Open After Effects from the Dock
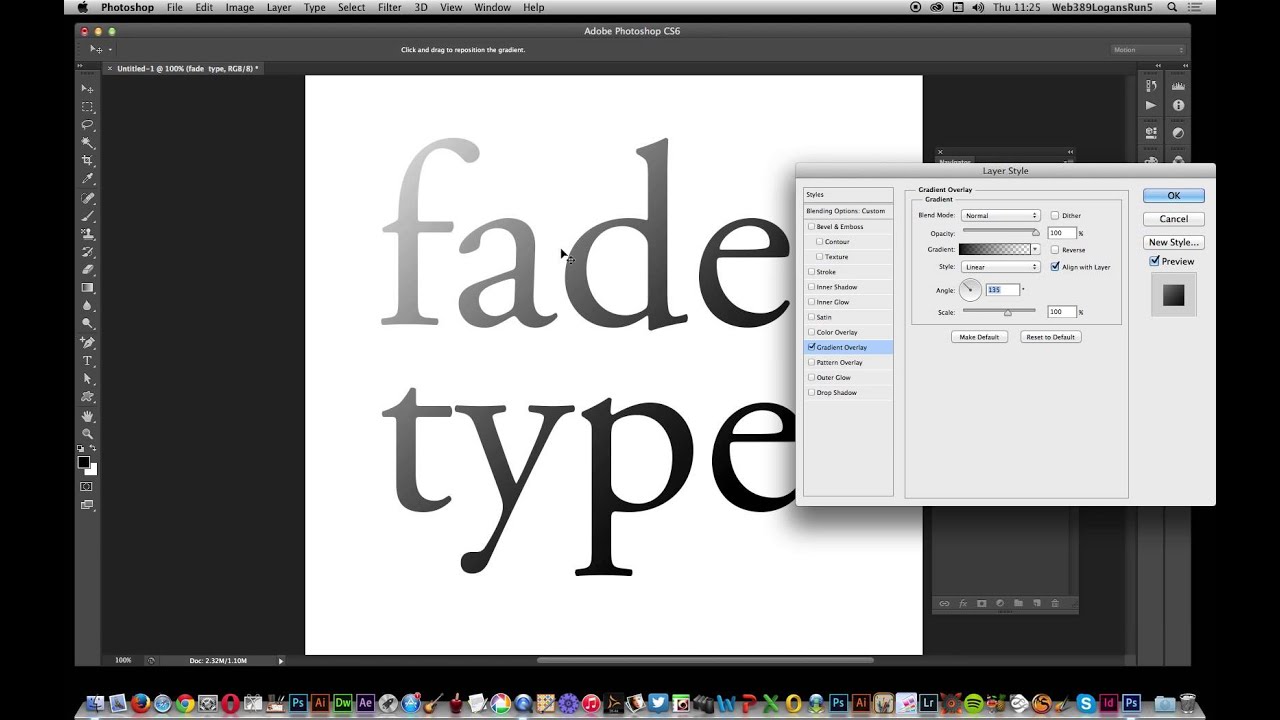This screenshot has width=1280, height=720. 366,704
